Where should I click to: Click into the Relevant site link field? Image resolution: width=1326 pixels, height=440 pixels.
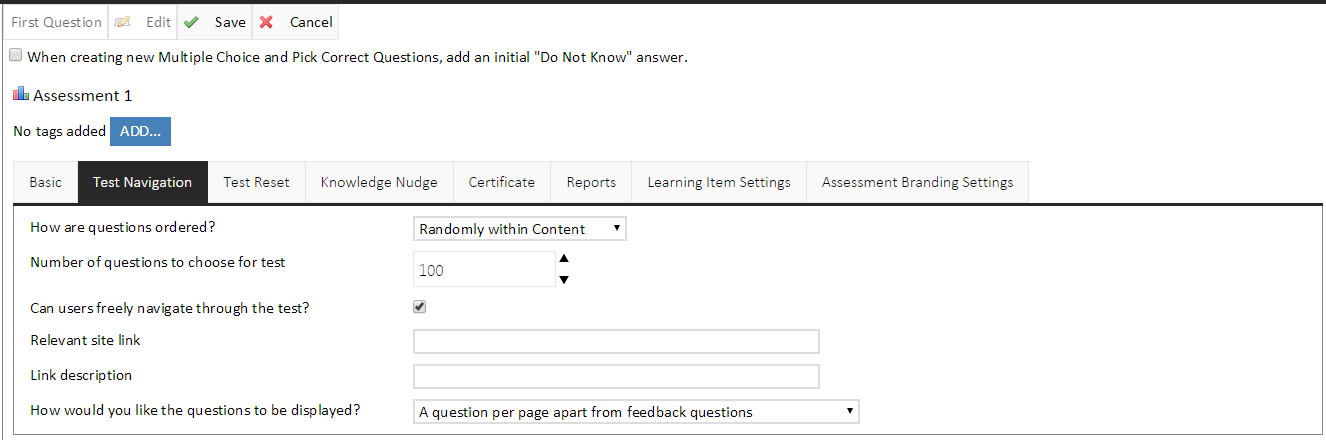click(616, 342)
